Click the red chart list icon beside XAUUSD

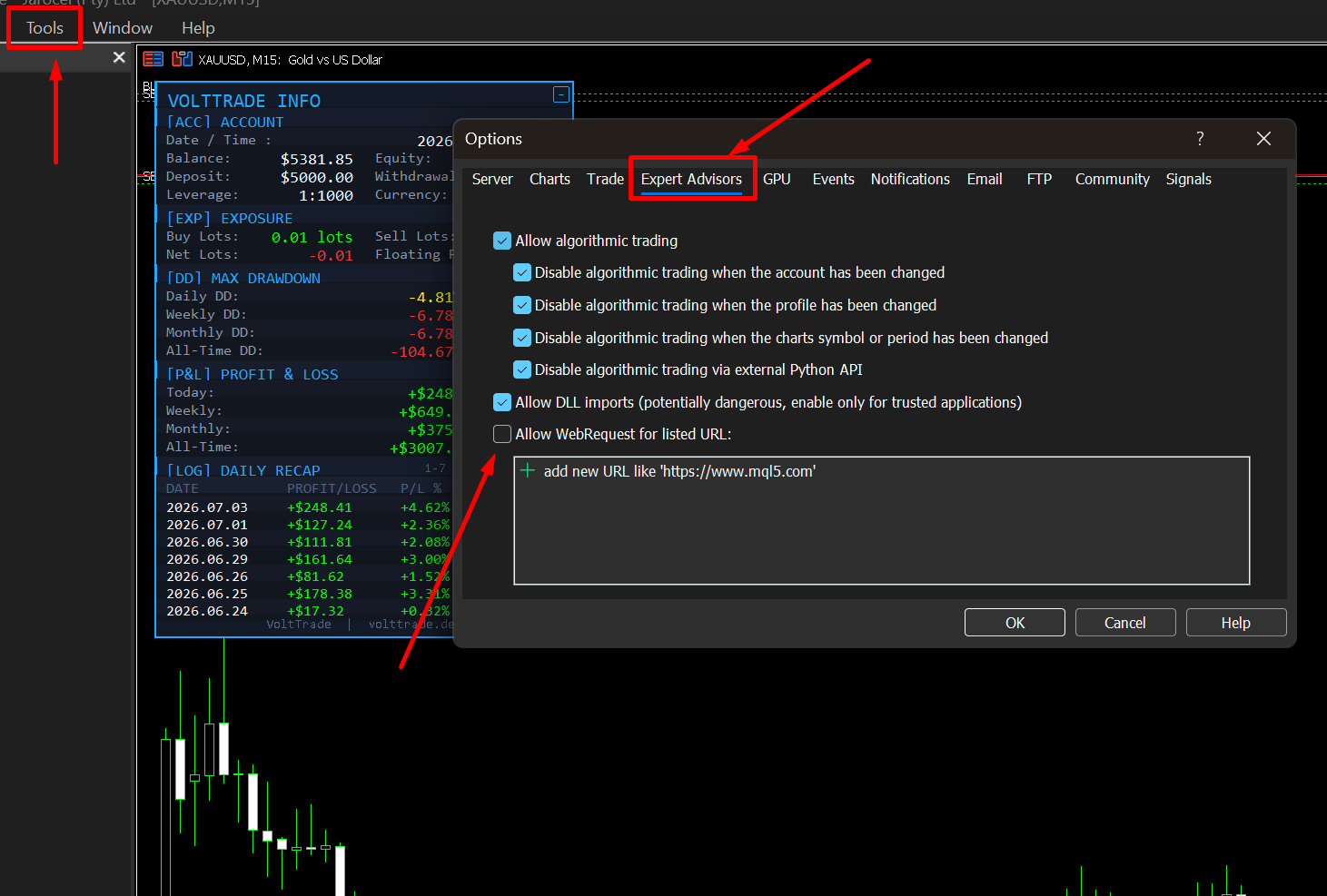(153, 59)
